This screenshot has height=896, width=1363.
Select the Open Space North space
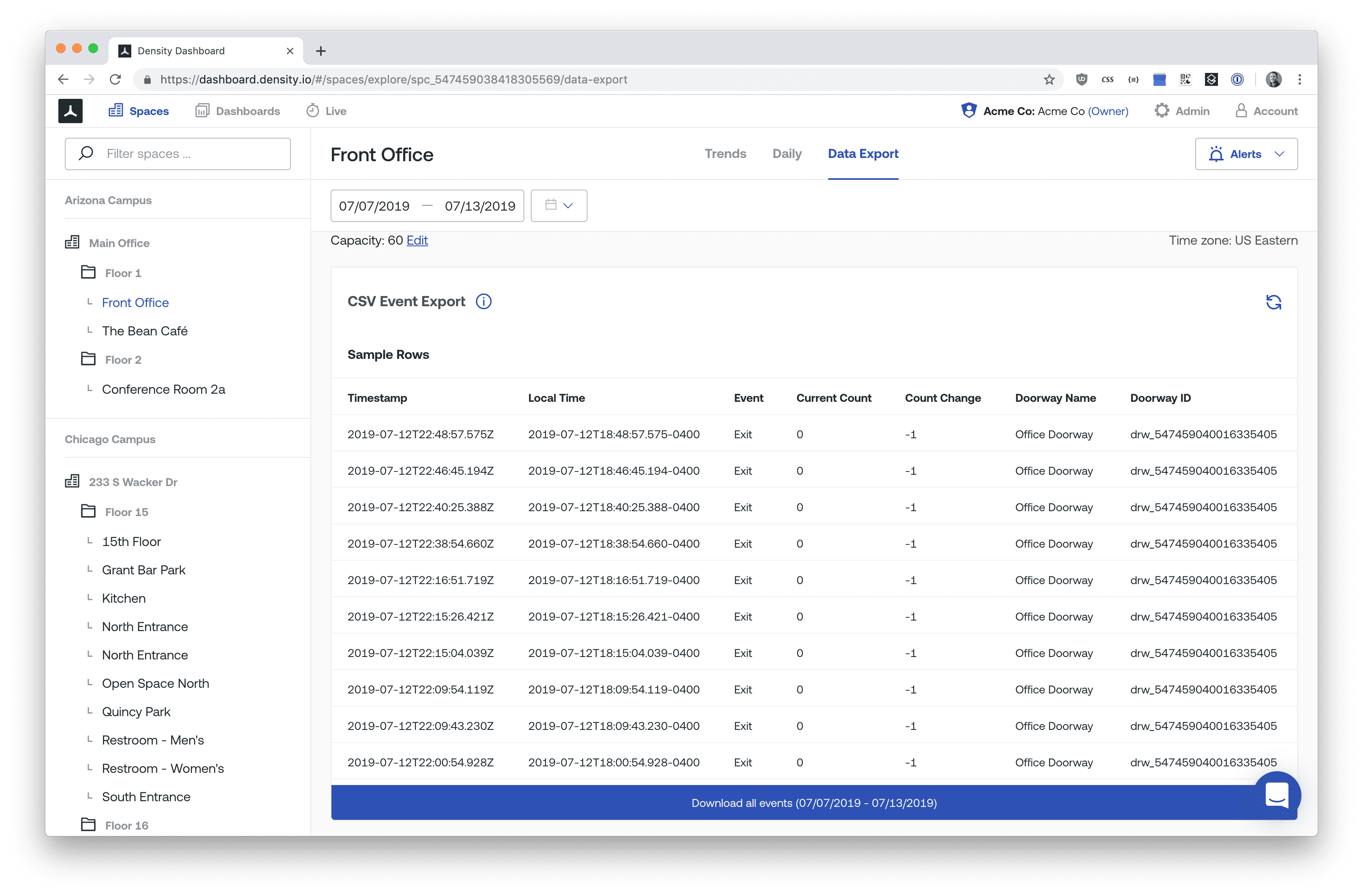(155, 684)
